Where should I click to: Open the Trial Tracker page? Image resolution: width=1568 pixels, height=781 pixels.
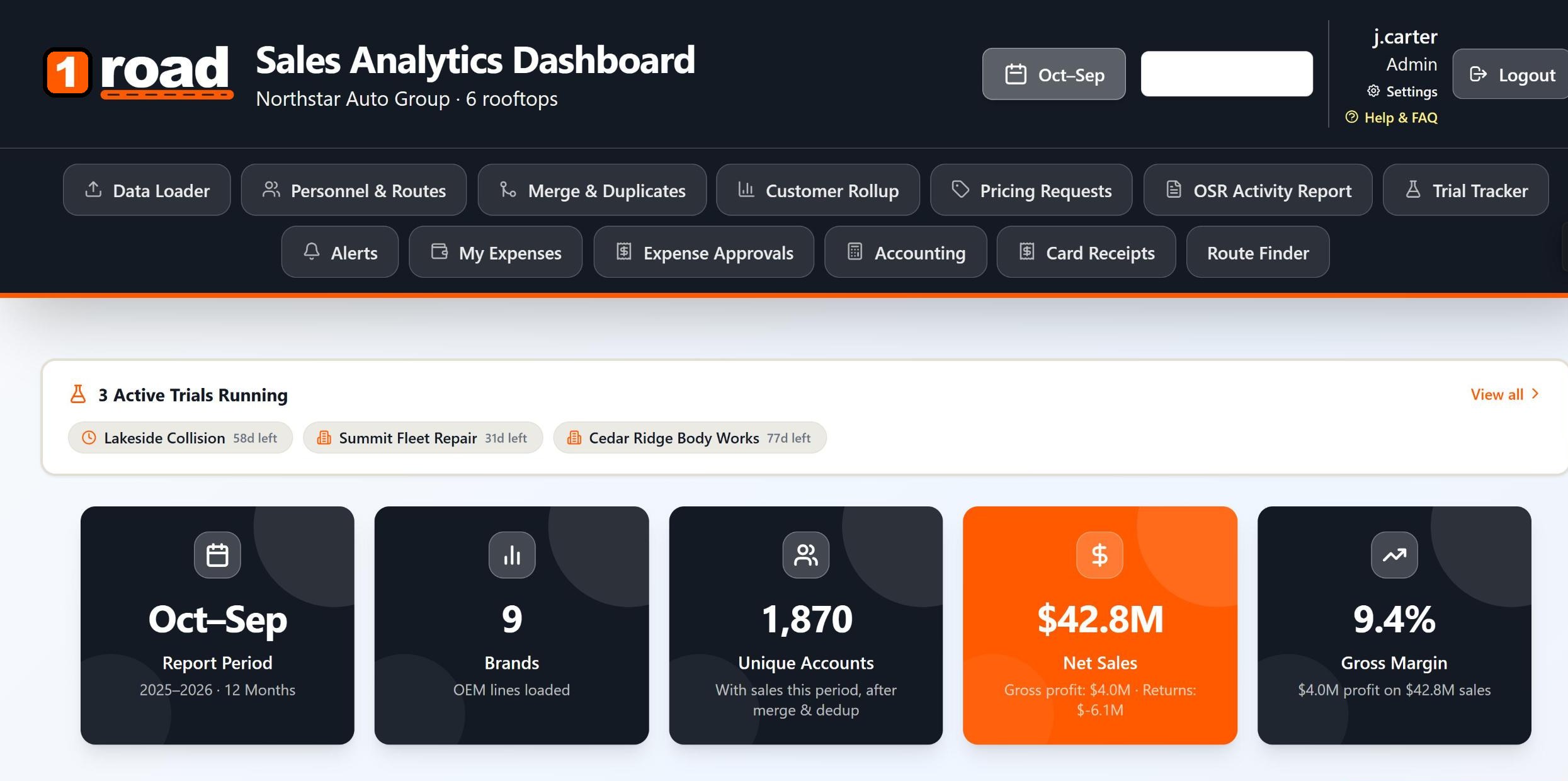[x=1465, y=190]
